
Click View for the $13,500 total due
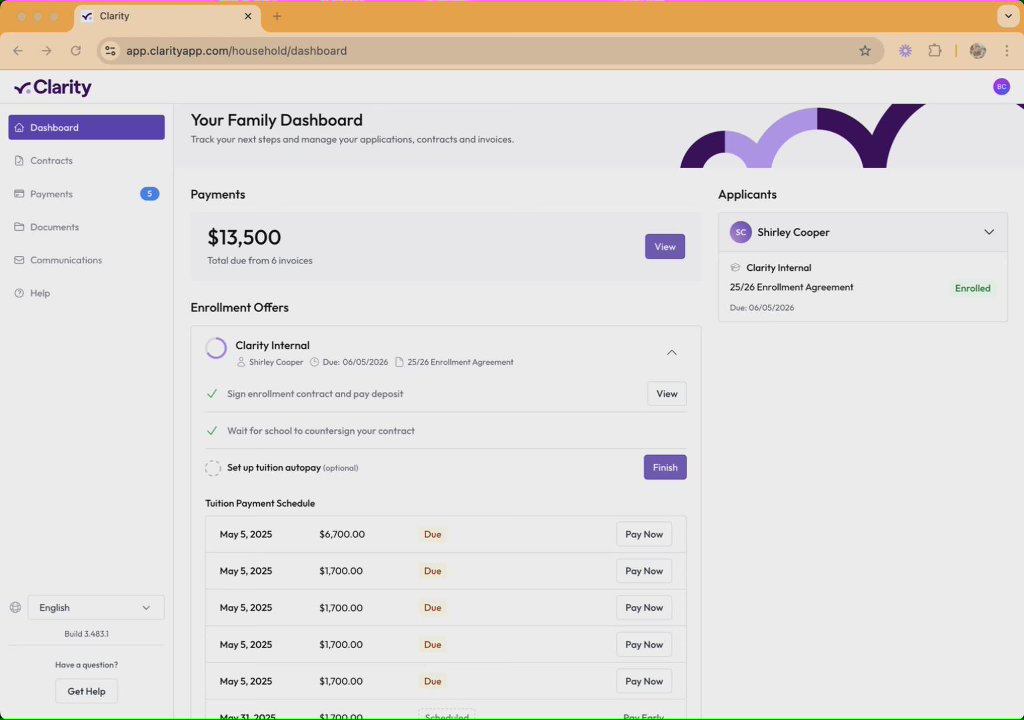click(x=665, y=246)
